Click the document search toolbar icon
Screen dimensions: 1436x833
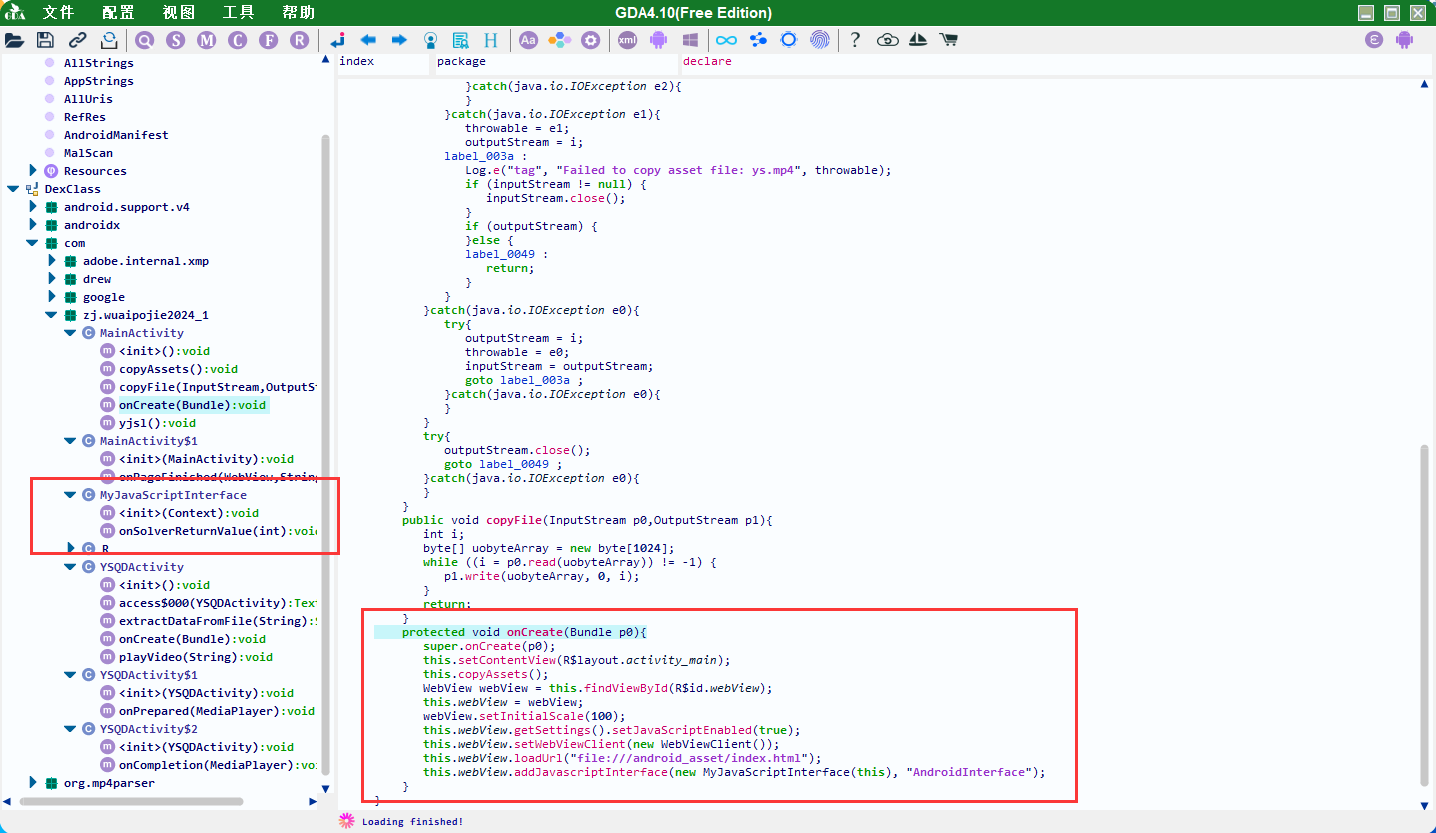point(460,40)
